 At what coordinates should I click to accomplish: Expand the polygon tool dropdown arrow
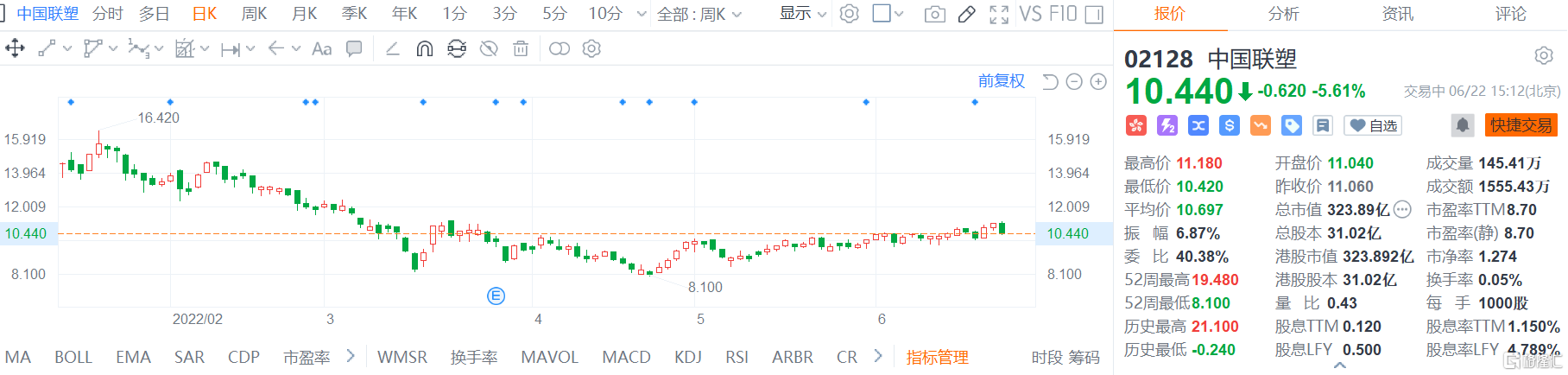113,49
